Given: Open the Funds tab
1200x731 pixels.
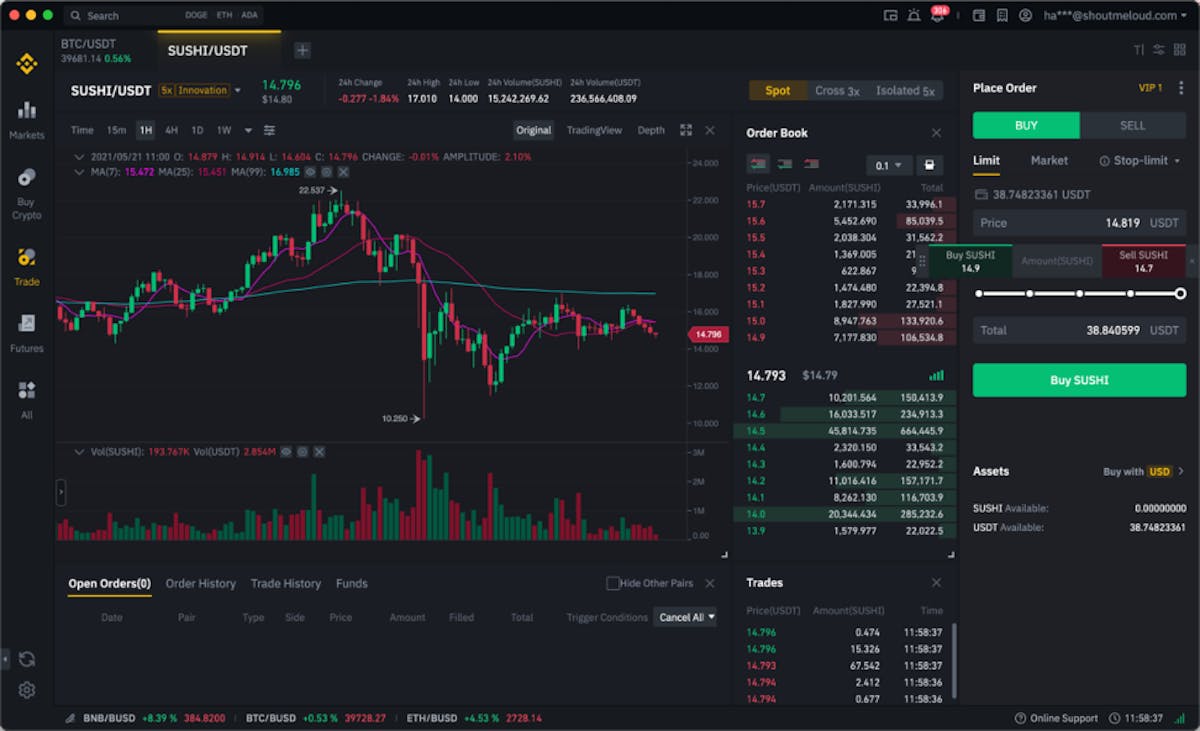Looking at the screenshot, I should point(352,584).
